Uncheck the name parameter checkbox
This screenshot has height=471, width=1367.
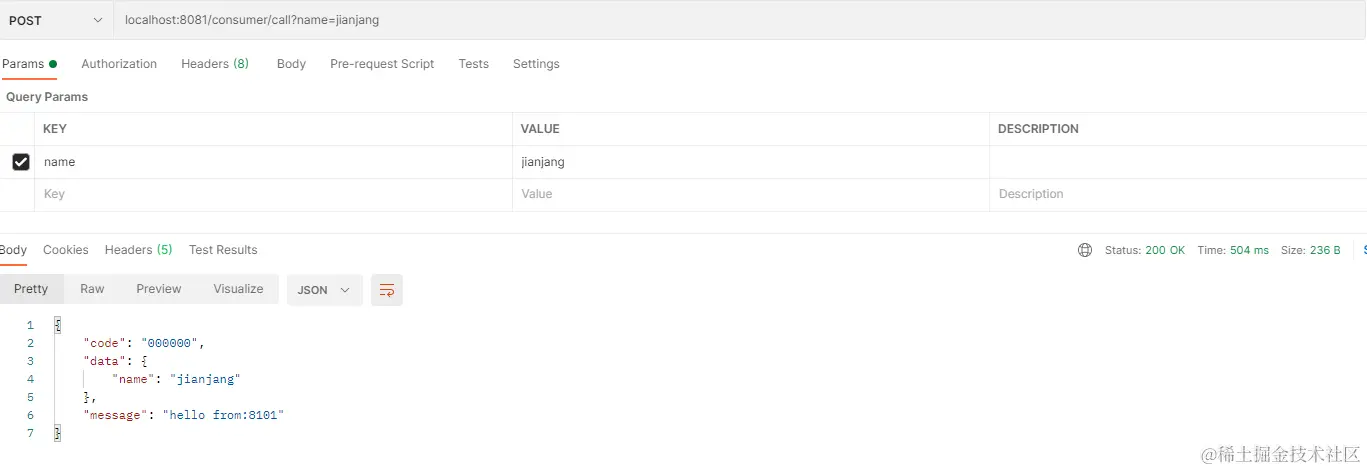(21, 162)
